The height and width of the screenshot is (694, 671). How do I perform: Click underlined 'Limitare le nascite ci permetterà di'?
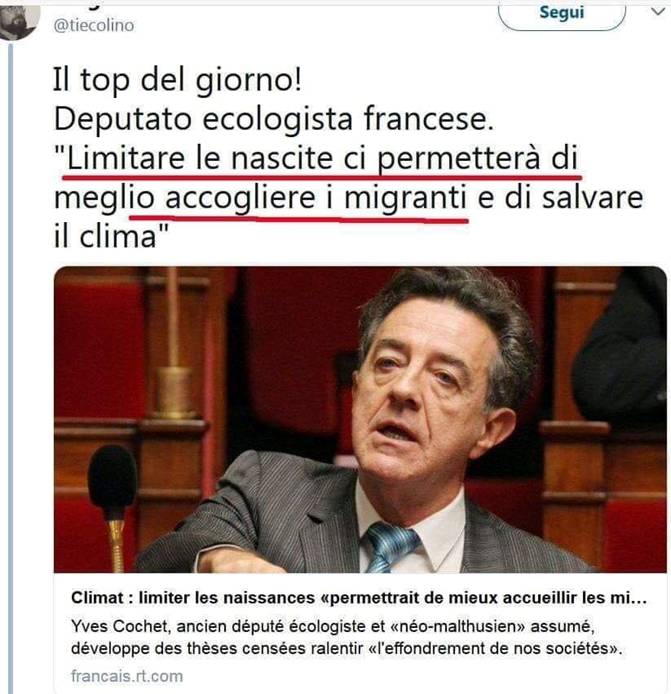click(322, 158)
